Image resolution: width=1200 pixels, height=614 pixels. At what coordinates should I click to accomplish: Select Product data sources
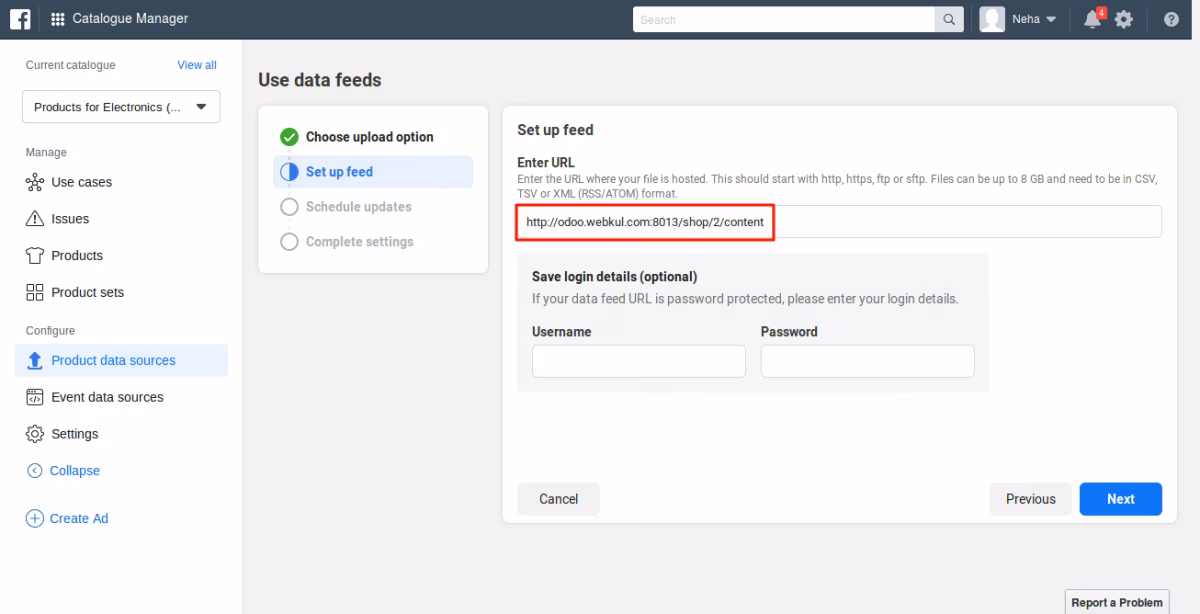pos(121,360)
